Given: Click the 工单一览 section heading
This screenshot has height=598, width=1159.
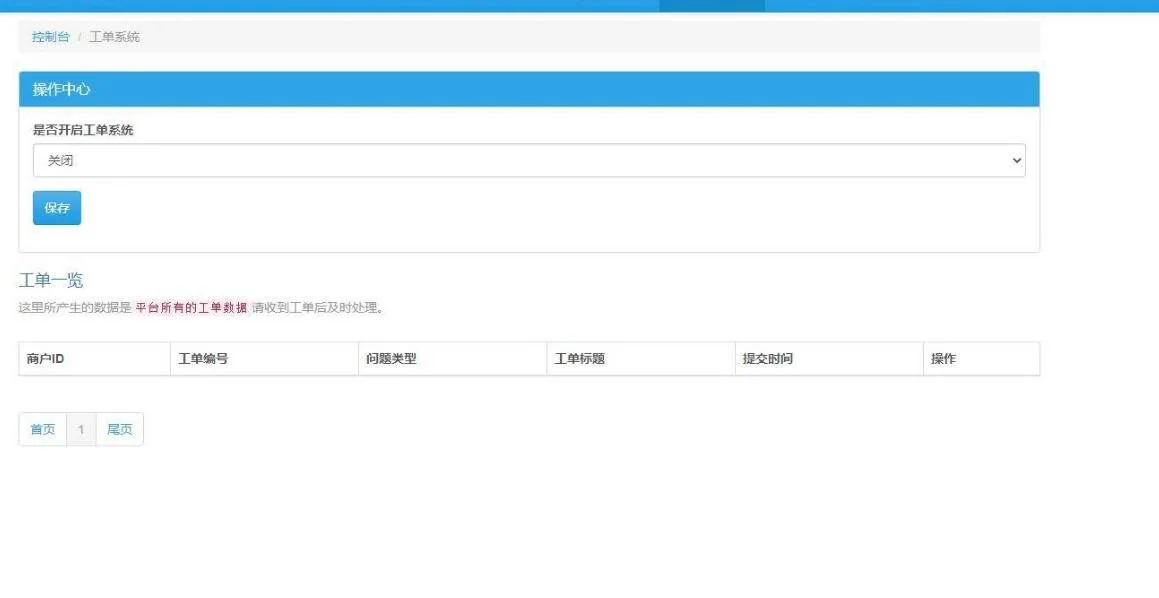Looking at the screenshot, I should tap(51, 281).
